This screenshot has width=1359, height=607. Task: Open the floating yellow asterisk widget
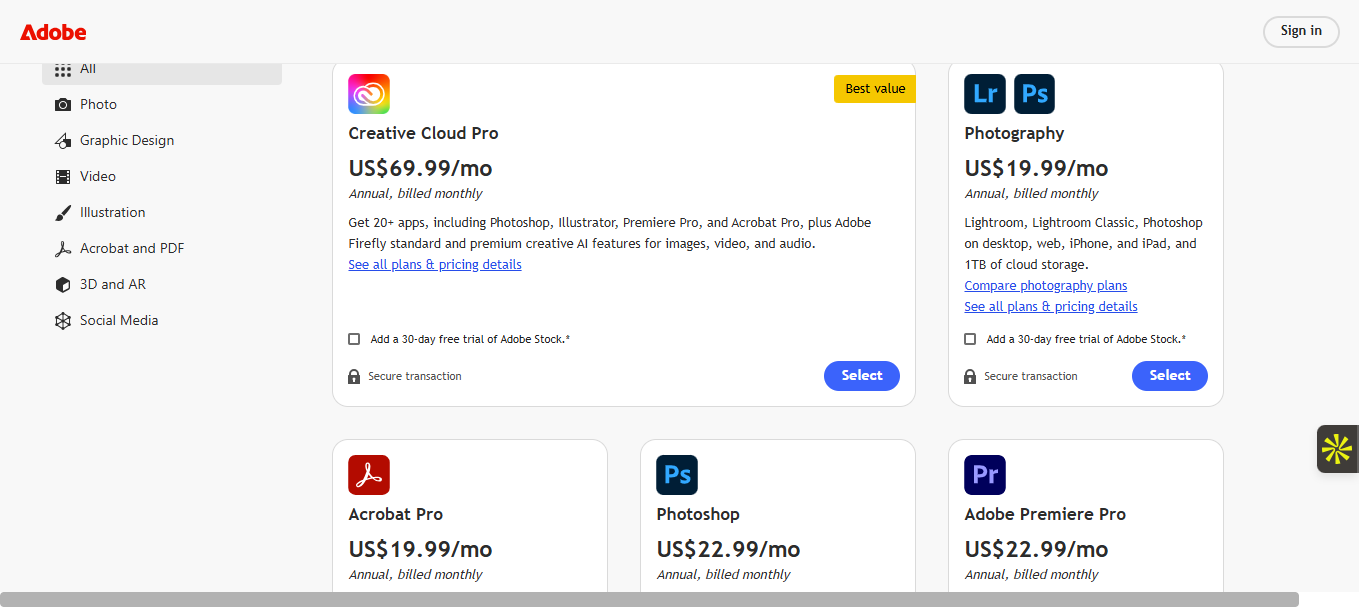pyautogui.click(x=1336, y=449)
